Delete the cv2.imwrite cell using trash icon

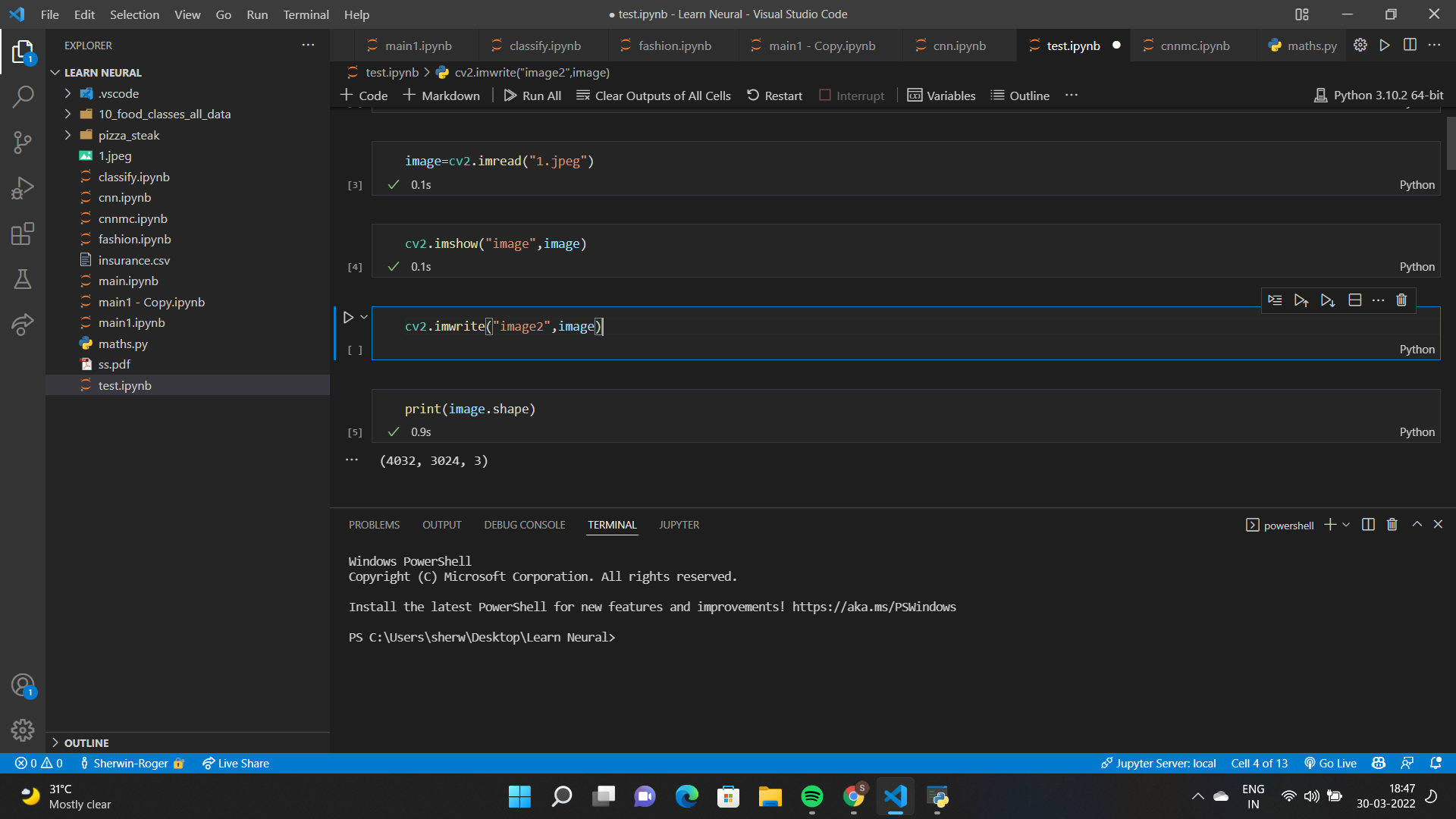(1401, 300)
